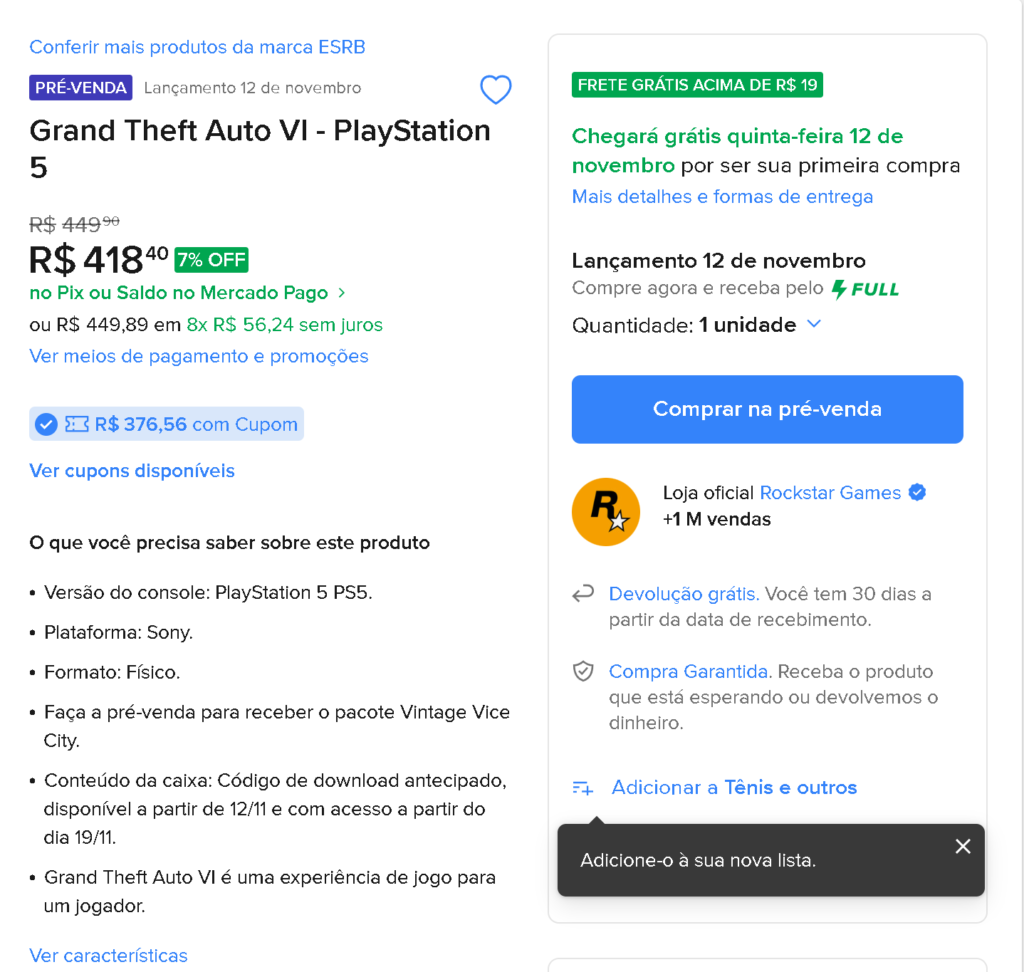Click the Rockstar Games store logo
The height and width of the screenshot is (972, 1024).
[x=605, y=511]
